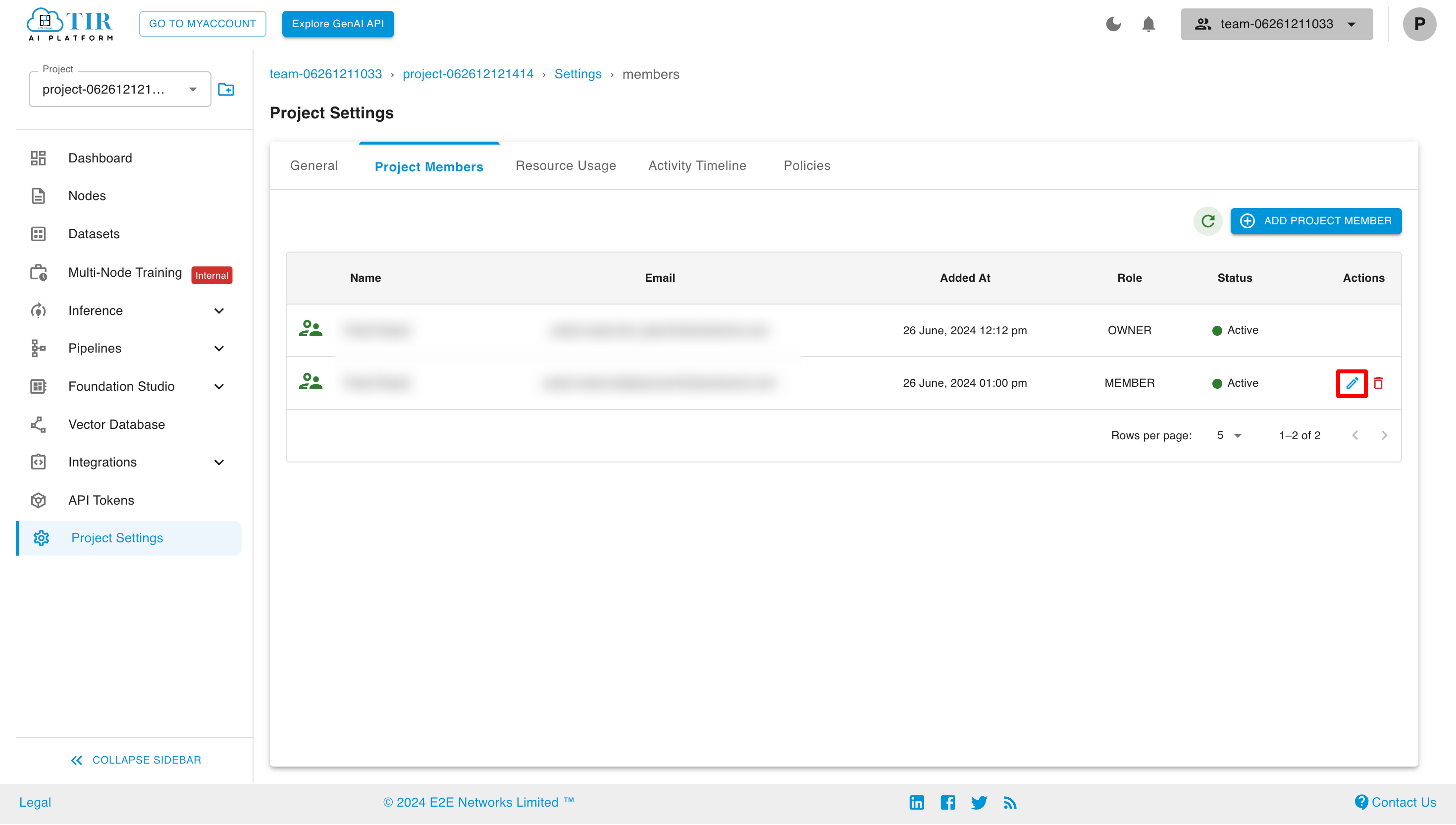
Task: Click the TIR AI Platform logo
Action: 70,24
